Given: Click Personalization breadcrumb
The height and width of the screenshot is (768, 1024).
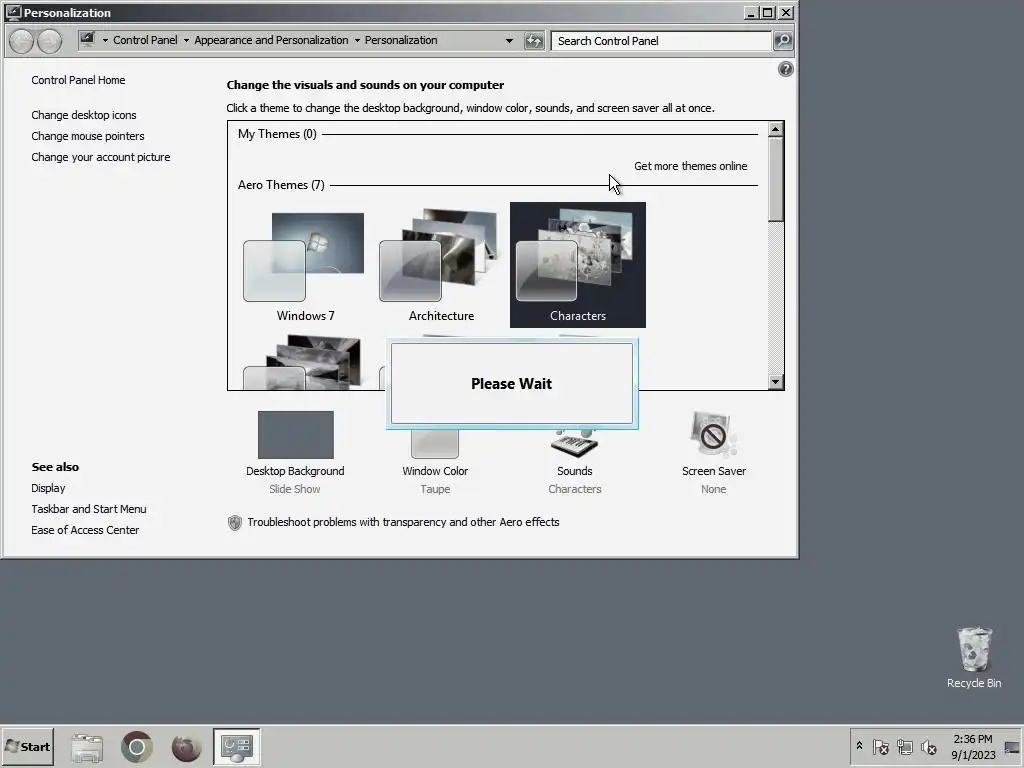Looking at the screenshot, I should (401, 40).
